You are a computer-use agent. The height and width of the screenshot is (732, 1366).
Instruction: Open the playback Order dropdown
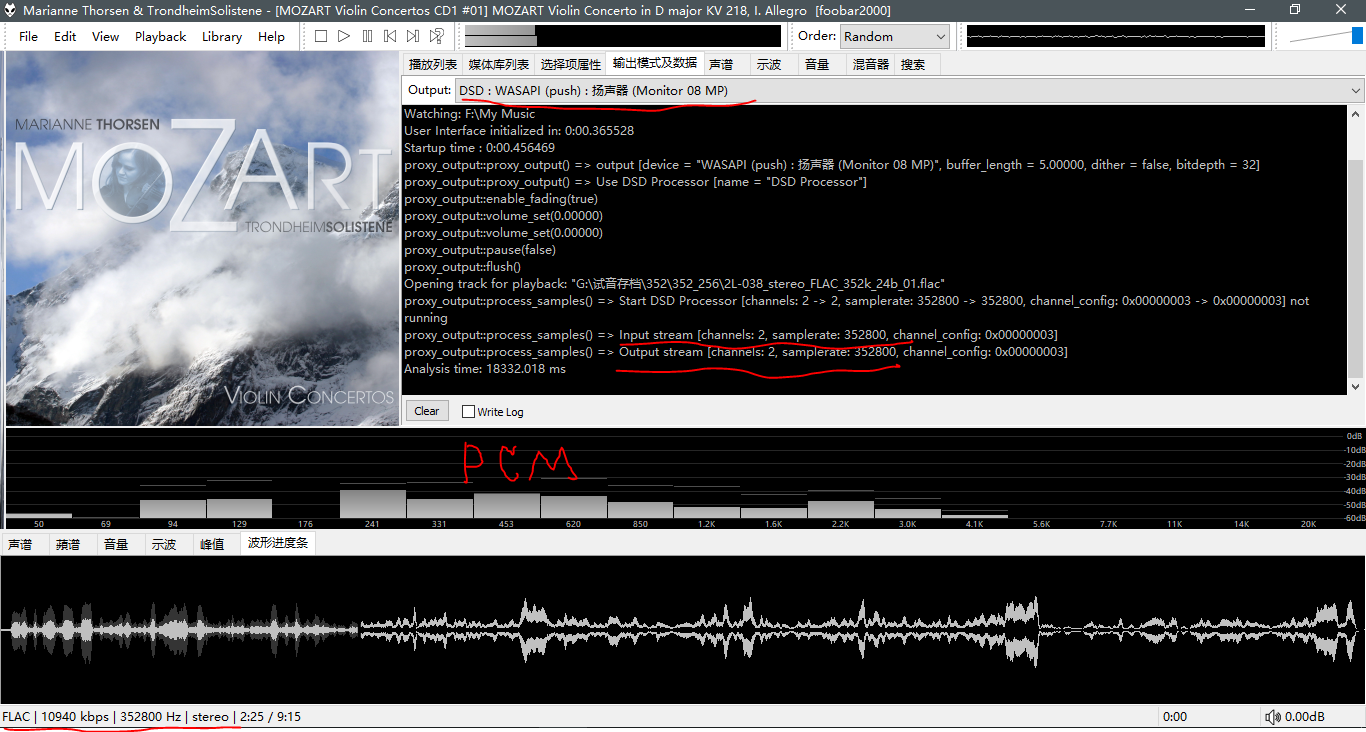coord(894,36)
